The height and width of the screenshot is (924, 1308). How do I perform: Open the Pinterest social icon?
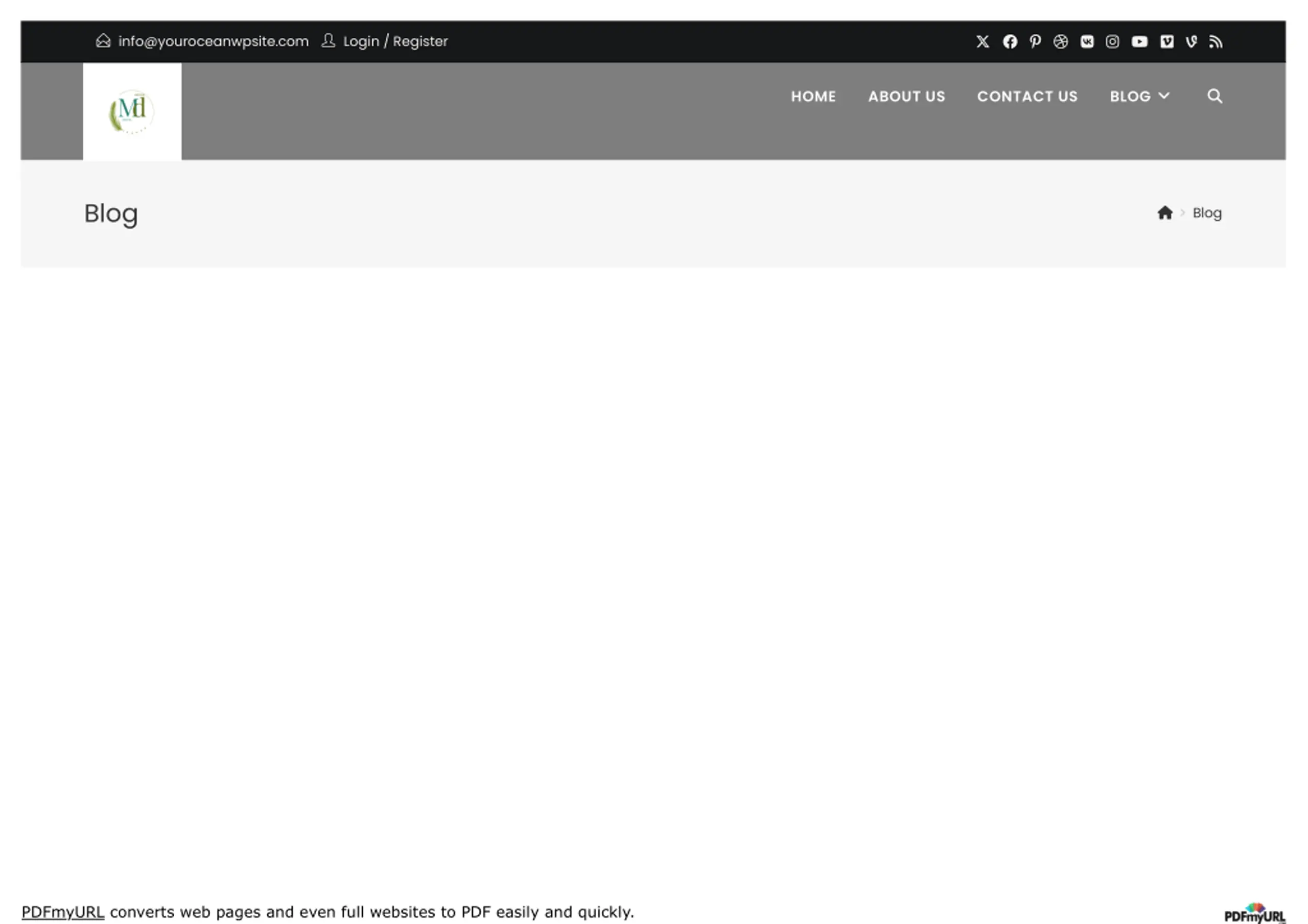[x=1035, y=41]
